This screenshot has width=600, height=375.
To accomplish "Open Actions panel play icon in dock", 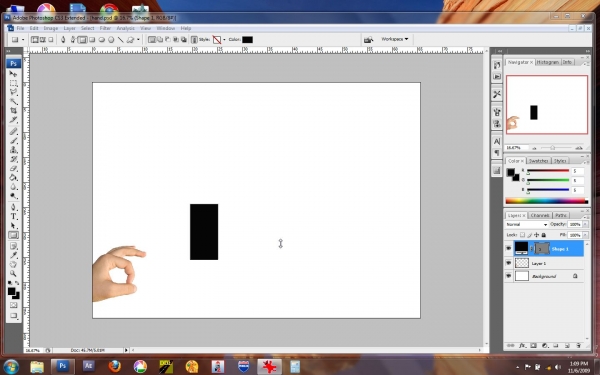I will tap(497, 77).
